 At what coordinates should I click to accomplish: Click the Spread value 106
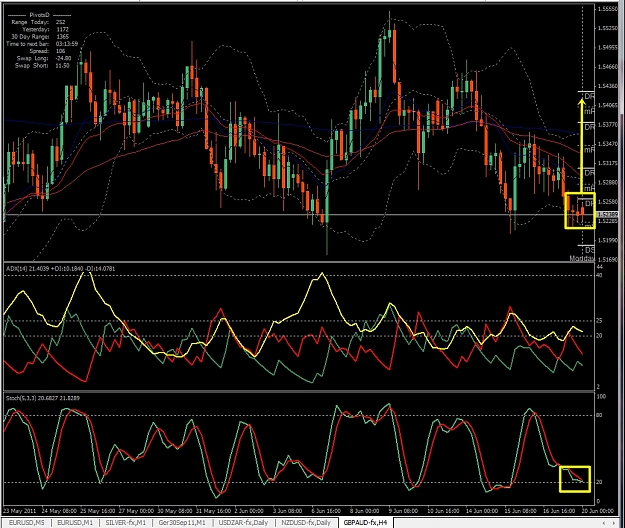(x=60, y=51)
